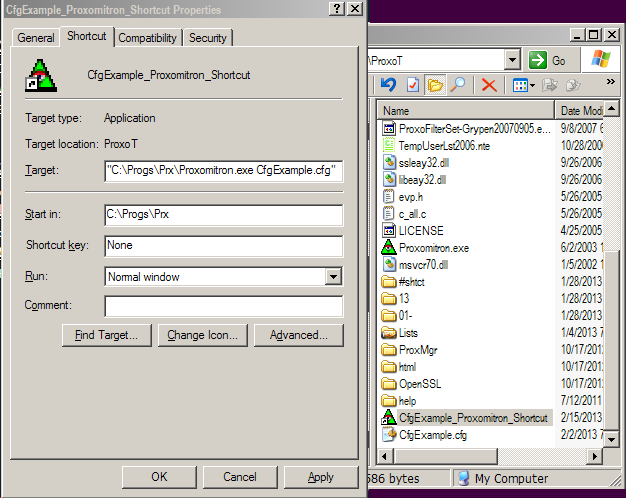Click the Properties checkmark toolbar icon
The image size is (626, 498).
pyautogui.click(x=412, y=85)
